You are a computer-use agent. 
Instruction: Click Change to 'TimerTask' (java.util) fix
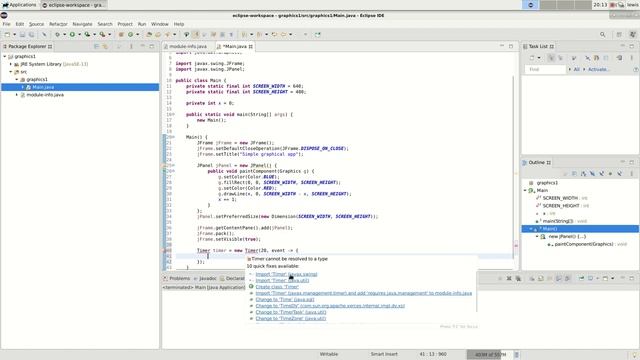tap(291, 312)
